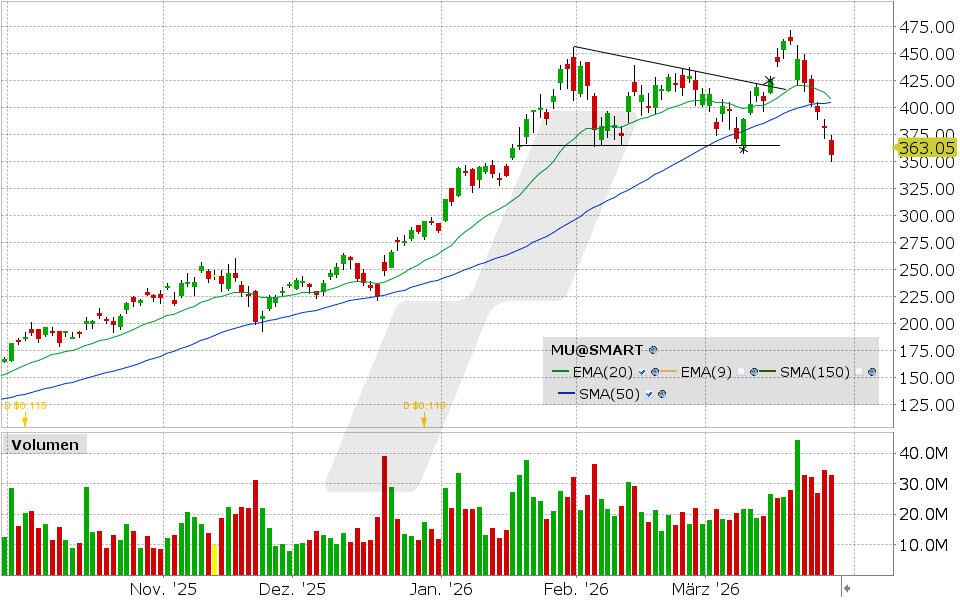Image resolution: width=960 pixels, height=600 pixels.
Task: Disable the EMA(20) indicator checkbox
Action: point(642,372)
